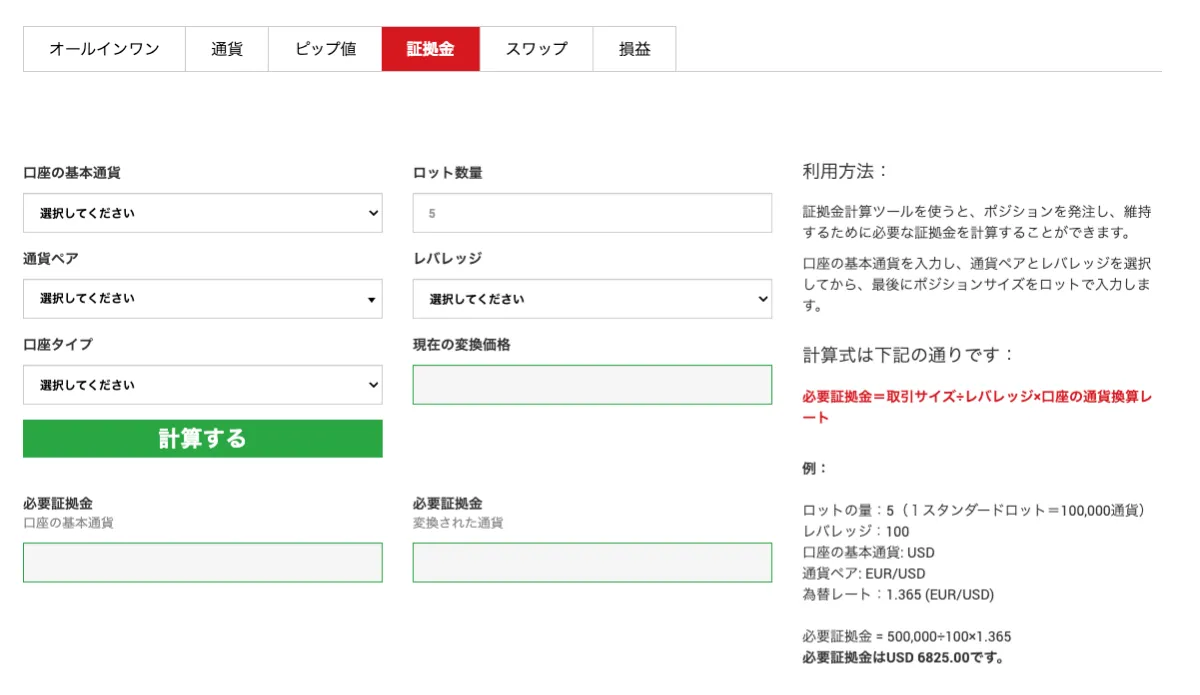Open the 損益 calculator tab

634,48
